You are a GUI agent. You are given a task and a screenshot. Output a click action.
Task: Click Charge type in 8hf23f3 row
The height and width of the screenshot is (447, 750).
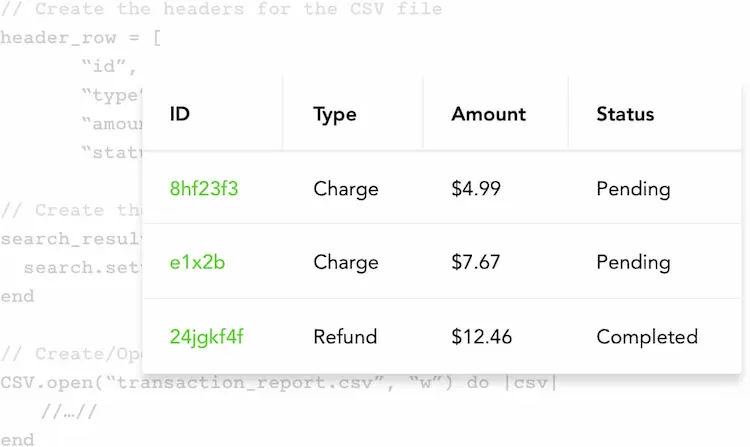(346, 189)
